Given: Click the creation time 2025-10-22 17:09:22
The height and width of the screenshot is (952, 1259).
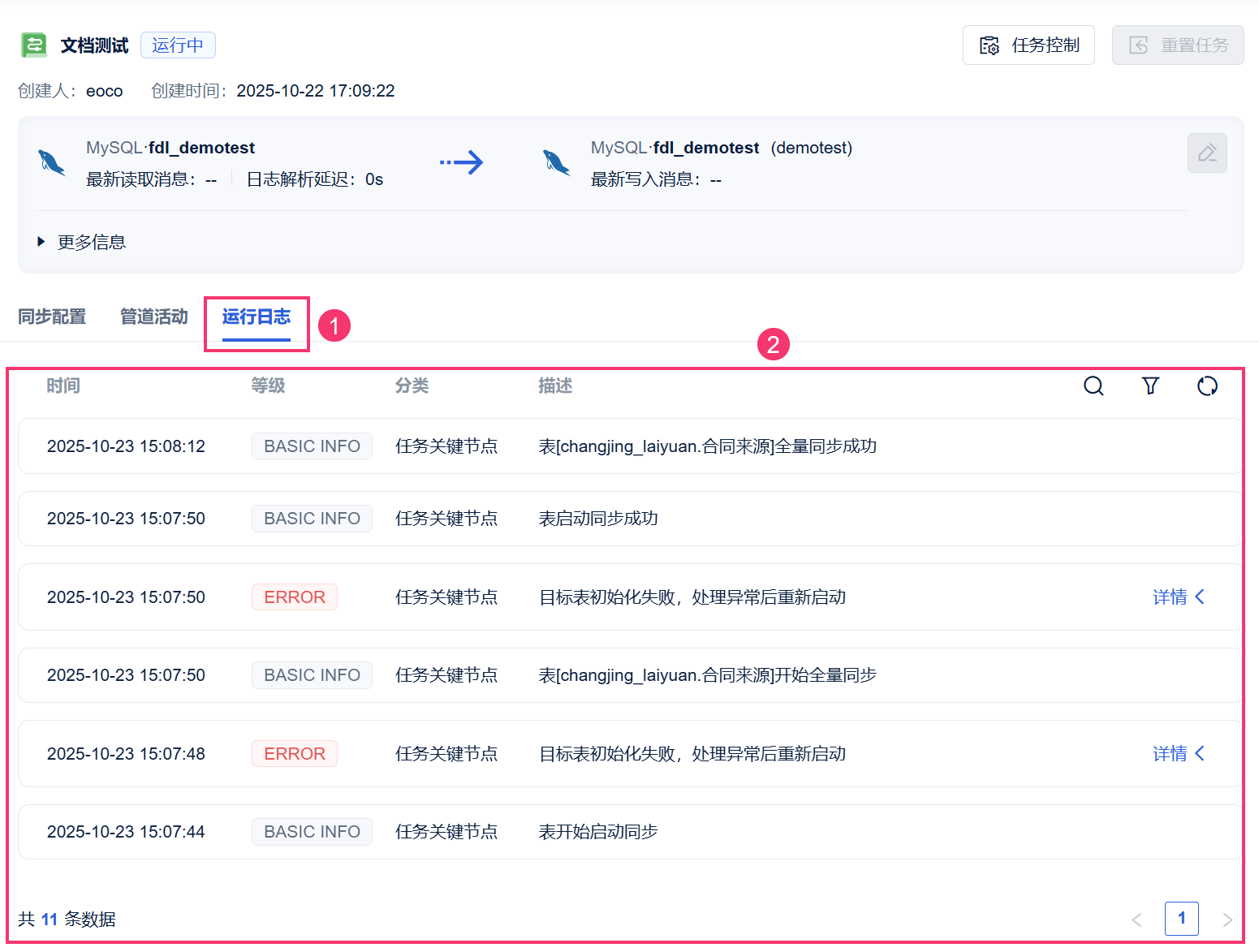Looking at the screenshot, I should [x=316, y=91].
